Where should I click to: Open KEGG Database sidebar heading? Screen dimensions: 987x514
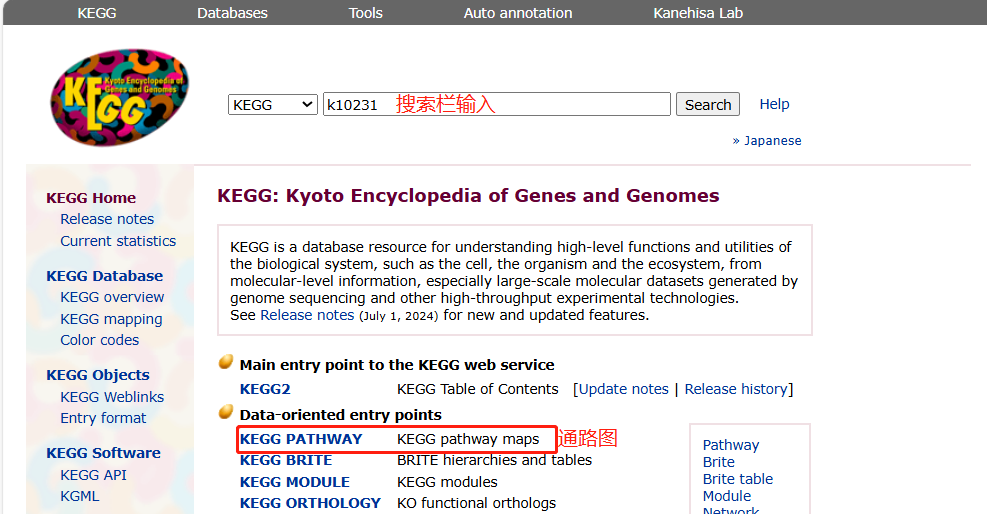[104, 276]
